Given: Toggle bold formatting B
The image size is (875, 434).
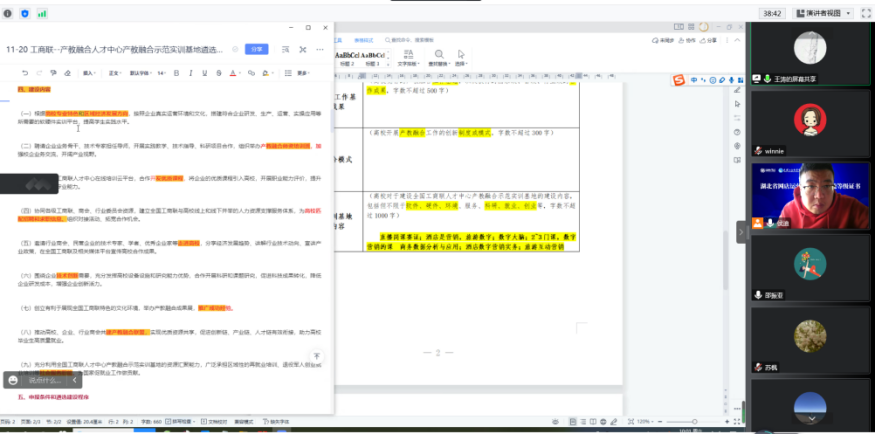Looking at the screenshot, I should 176,73.
